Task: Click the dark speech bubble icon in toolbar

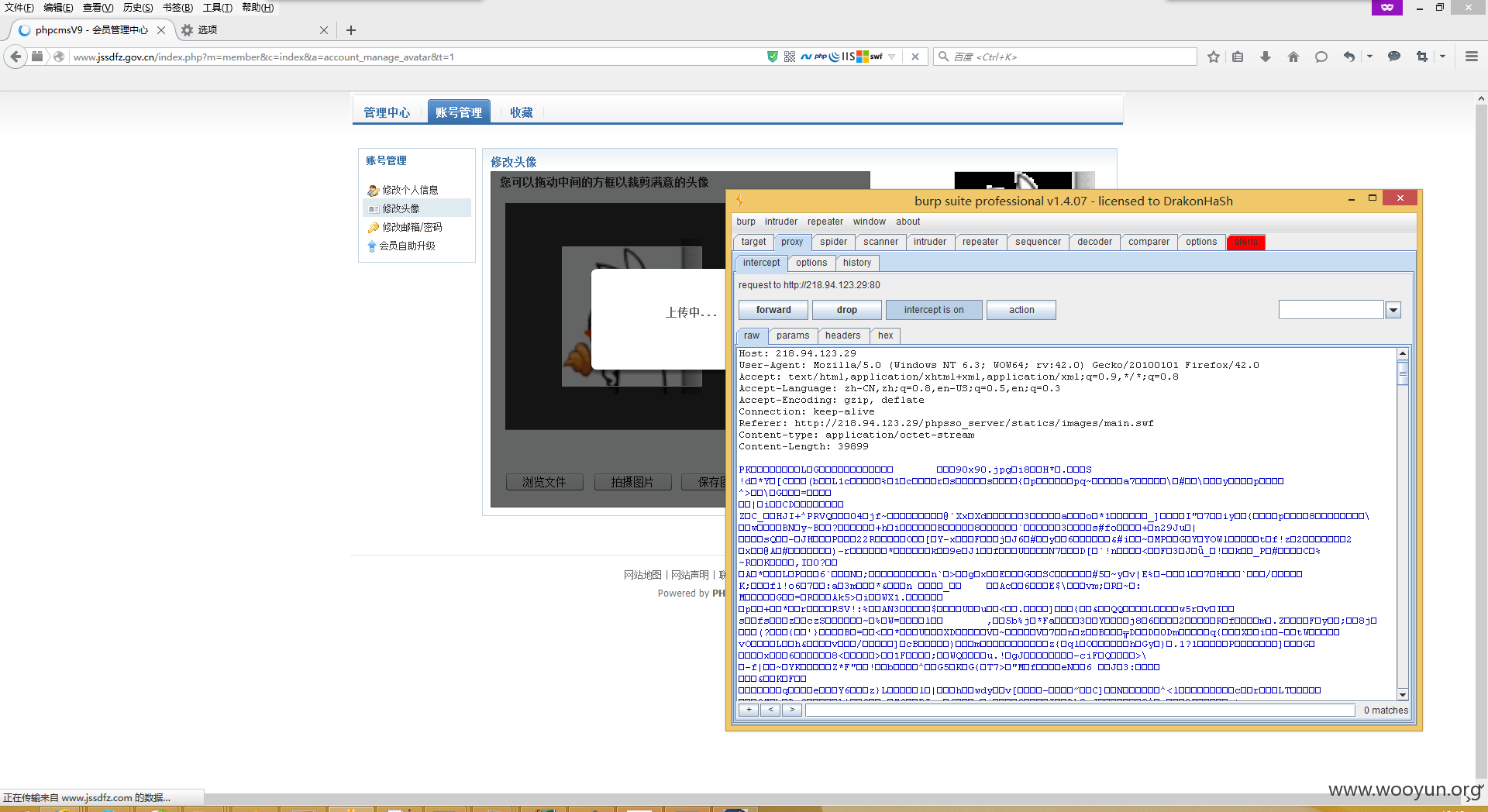Action: tap(1394, 57)
